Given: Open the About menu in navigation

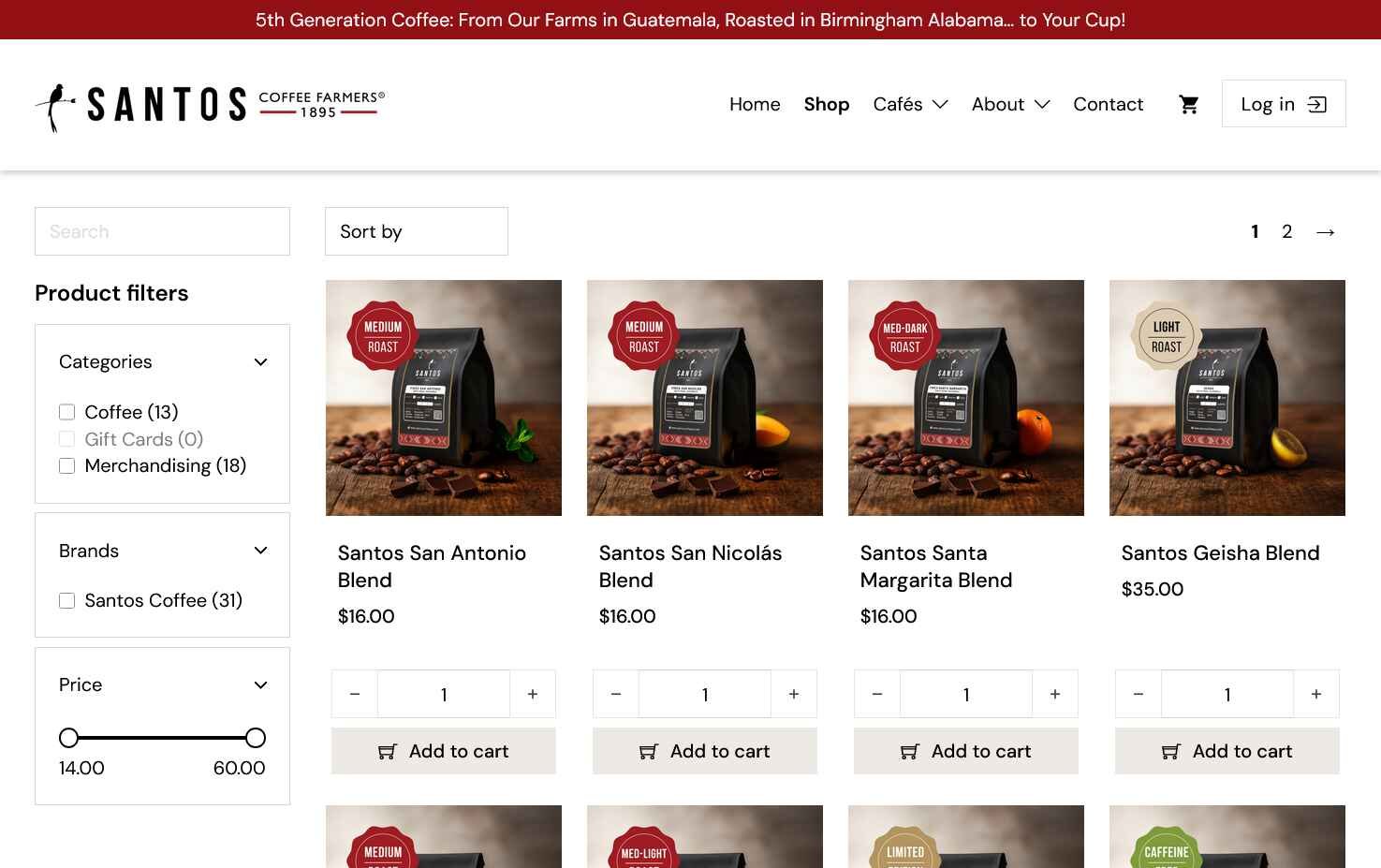Looking at the screenshot, I should coord(1010,104).
